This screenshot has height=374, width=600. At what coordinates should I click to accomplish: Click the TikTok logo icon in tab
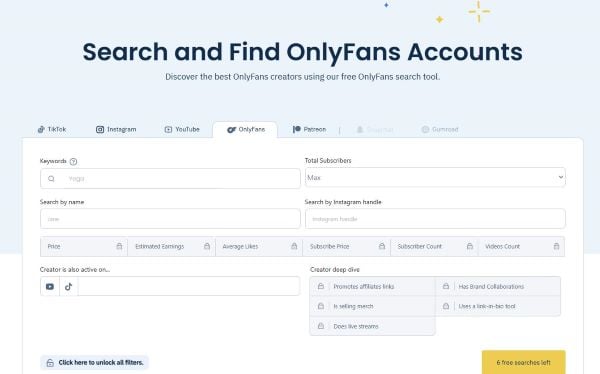[x=41, y=129]
